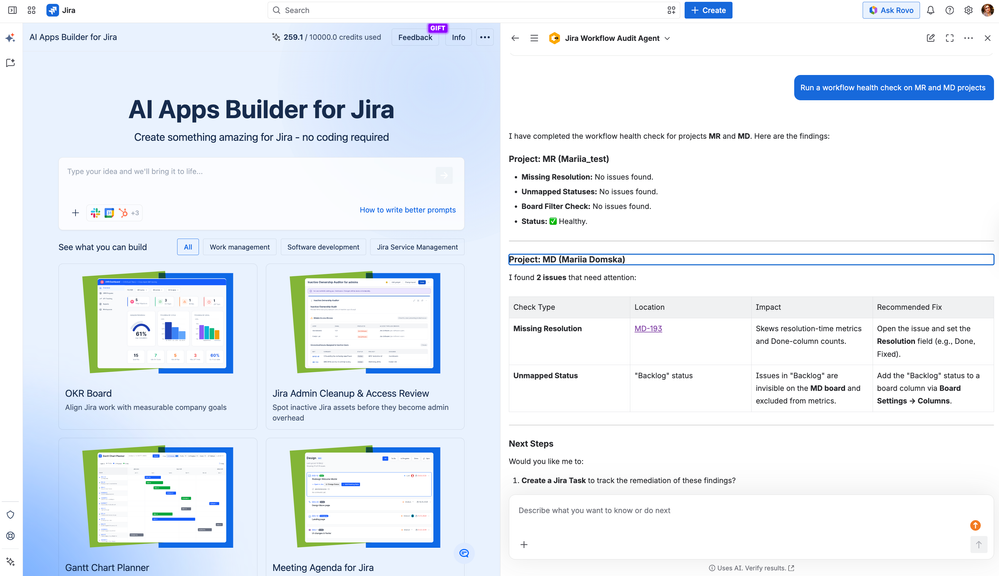This screenshot has width=999, height=576.
Task: Open the MD-193 issue link
Action: [x=648, y=329]
